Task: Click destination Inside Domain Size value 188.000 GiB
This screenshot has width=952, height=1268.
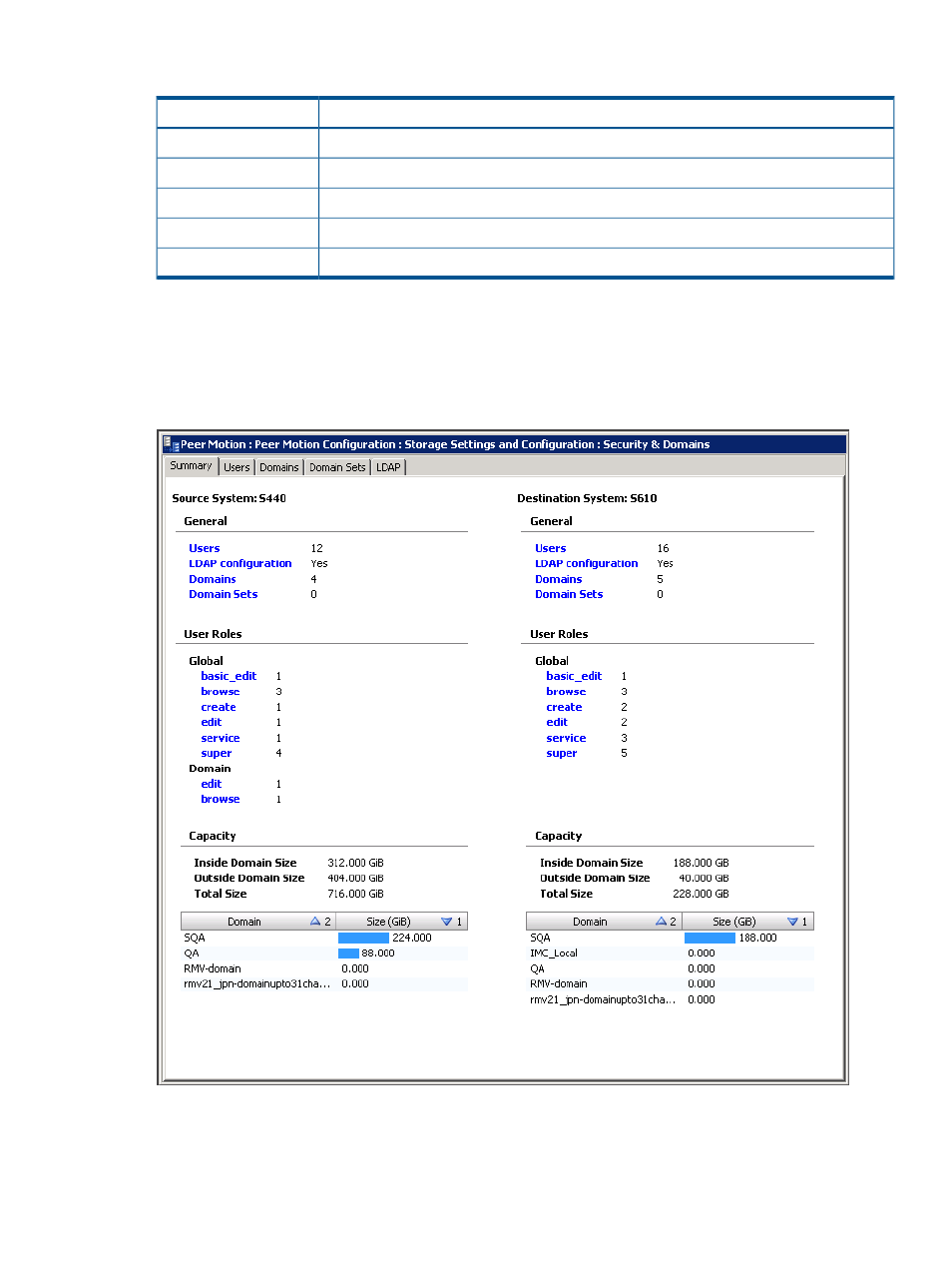Action: pyautogui.click(x=701, y=863)
